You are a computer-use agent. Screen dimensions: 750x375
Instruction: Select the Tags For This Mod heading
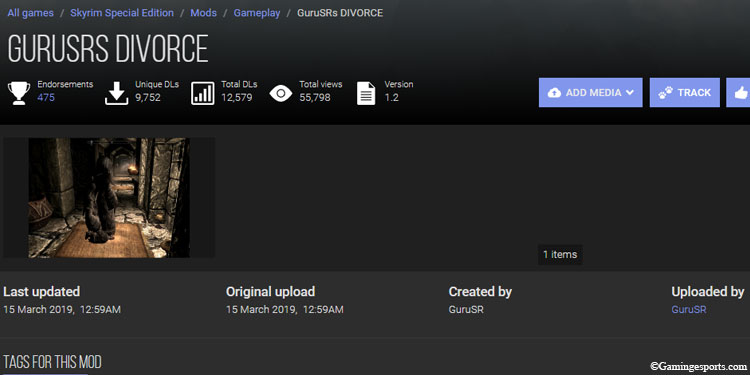coord(53,362)
